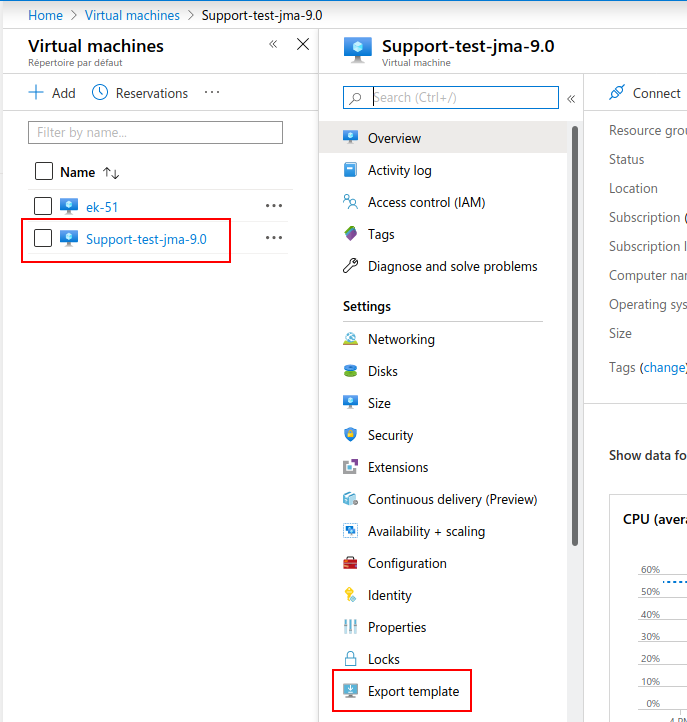
Task: Select Export template in the Settings menu
Action: (413, 691)
